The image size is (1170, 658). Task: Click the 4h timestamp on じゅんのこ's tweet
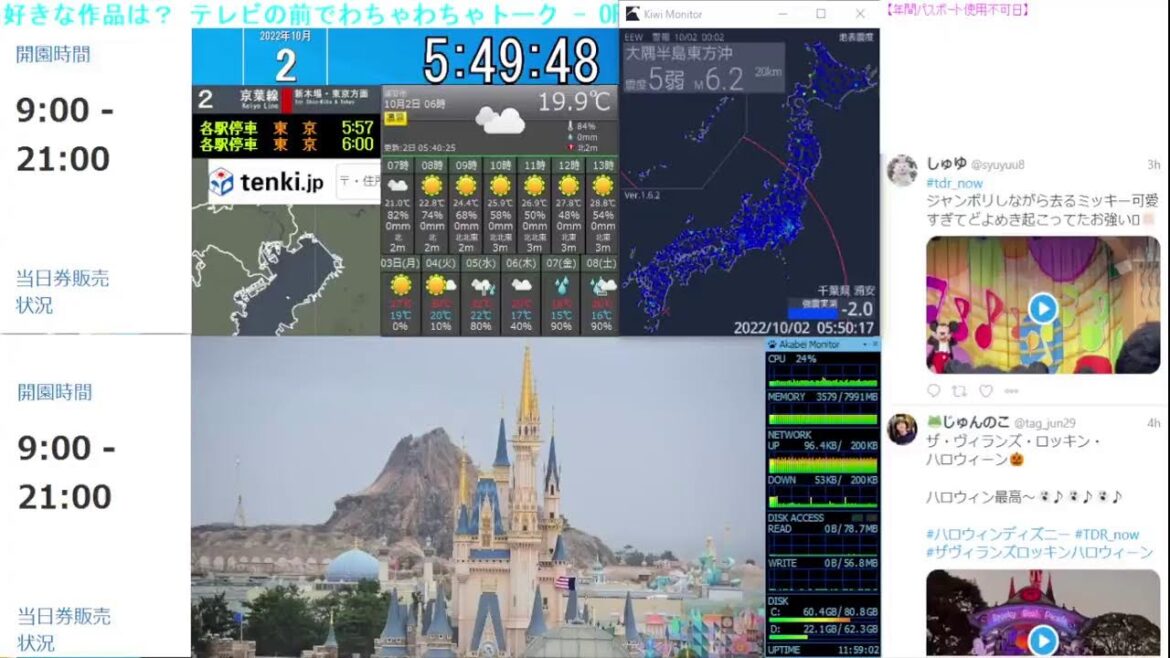coord(1153,423)
